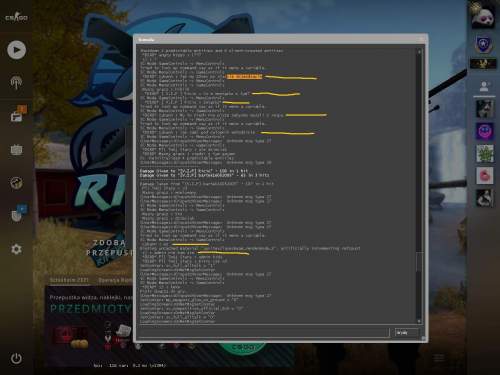Open the panda player avatar profile
Screen dimensions: 500x375
(483, 16)
